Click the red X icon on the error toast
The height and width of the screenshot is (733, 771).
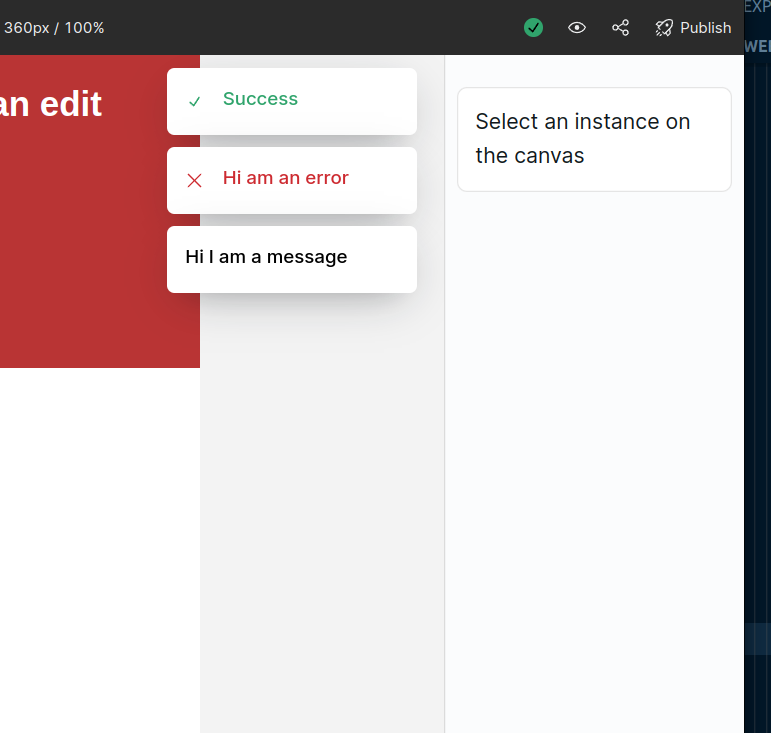click(194, 180)
